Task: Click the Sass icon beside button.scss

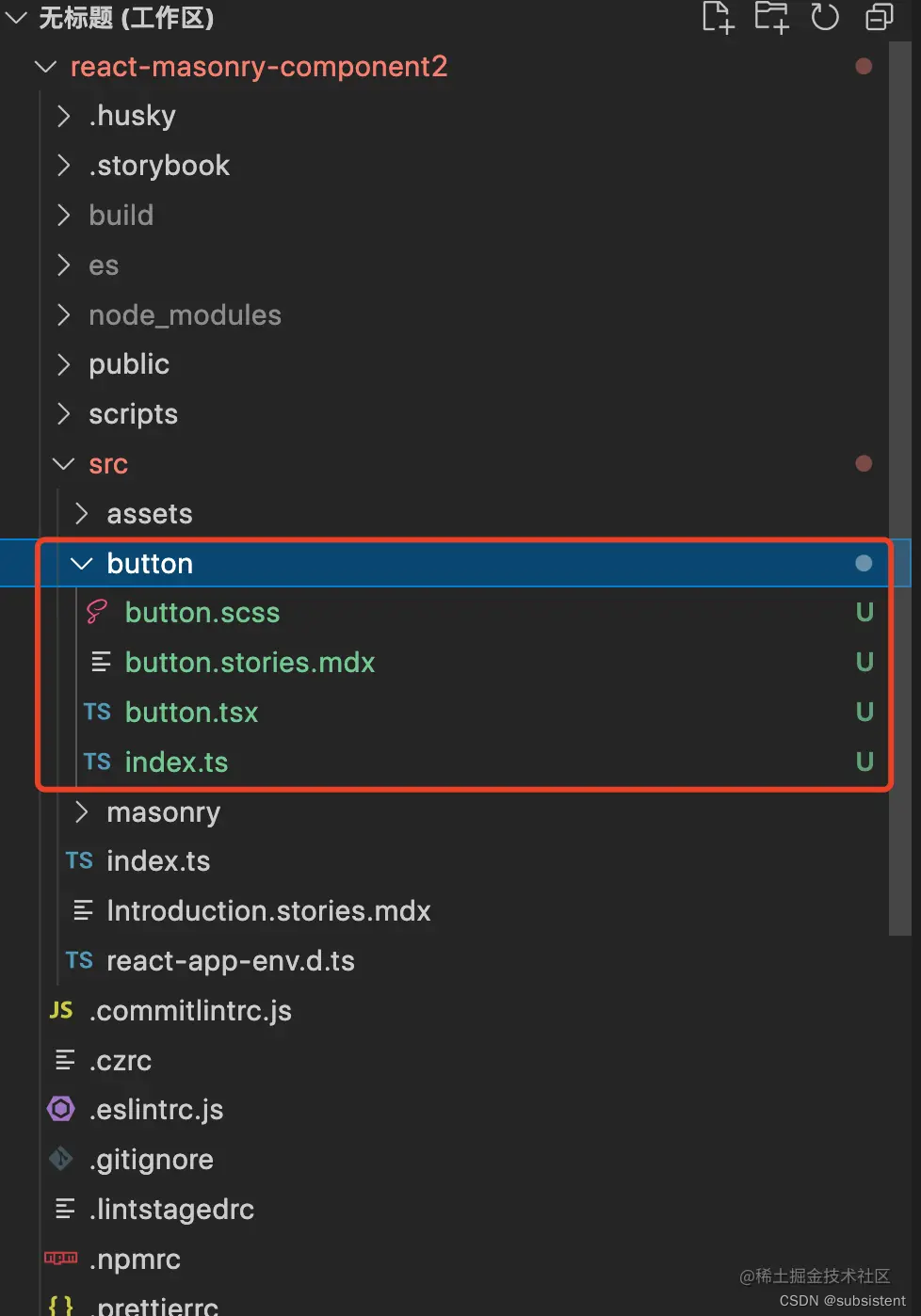Action: click(x=97, y=613)
